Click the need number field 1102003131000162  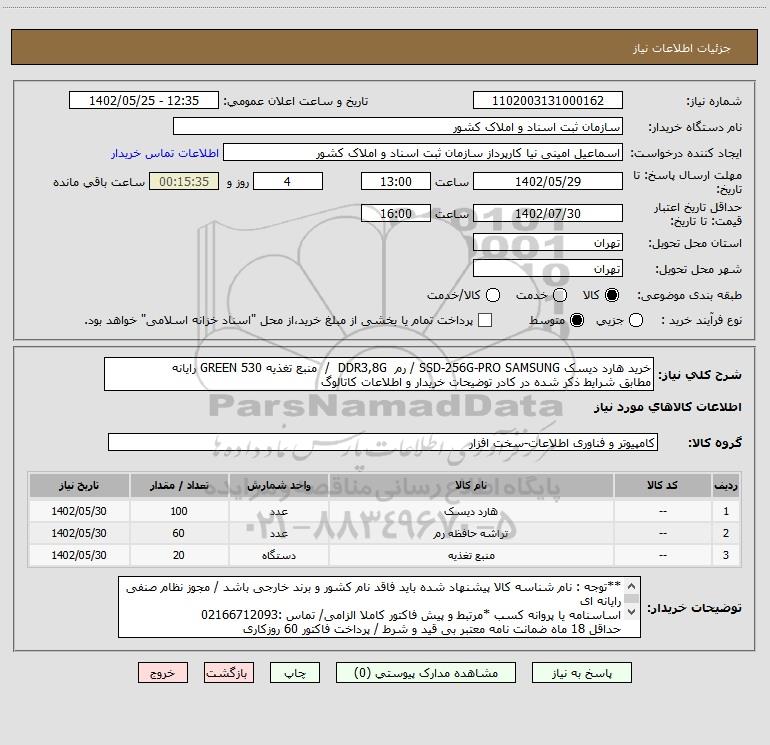pyautogui.click(x=548, y=101)
